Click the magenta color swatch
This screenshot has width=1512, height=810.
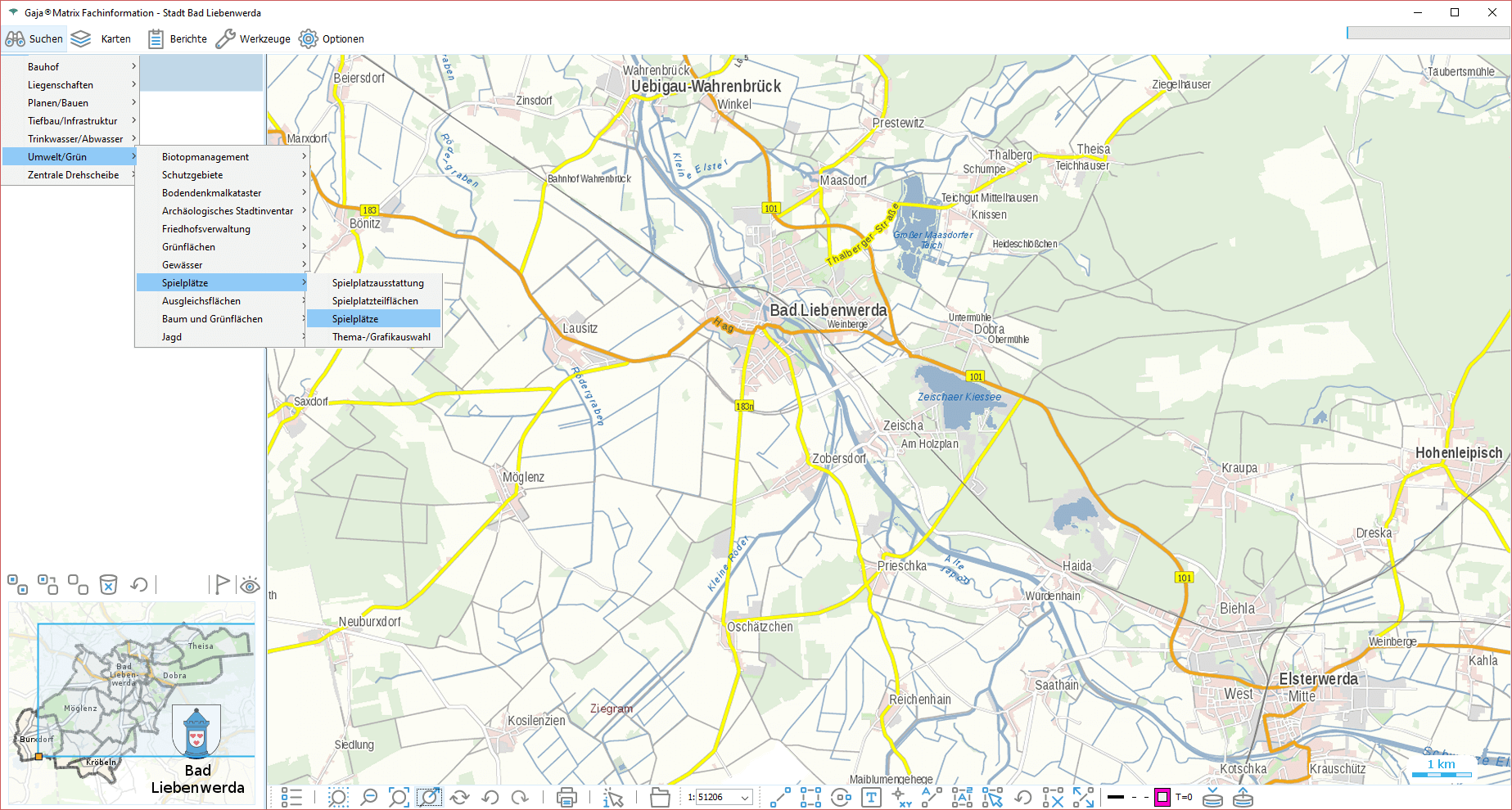tap(1162, 797)
